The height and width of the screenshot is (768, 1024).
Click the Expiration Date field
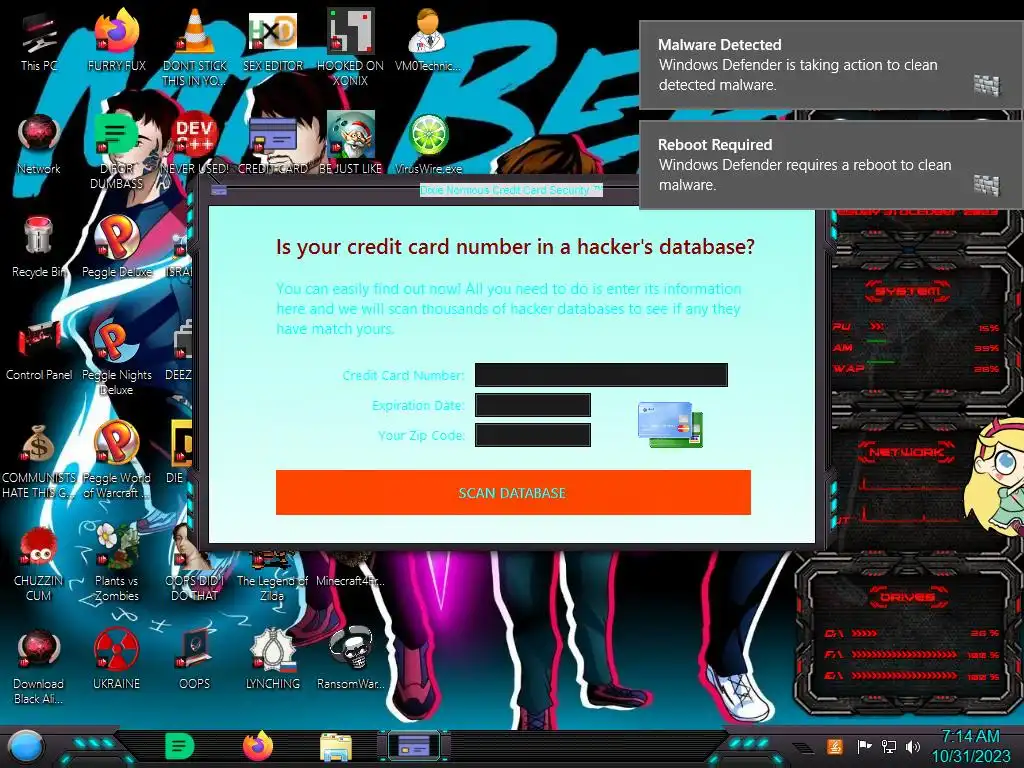[533, 405]
